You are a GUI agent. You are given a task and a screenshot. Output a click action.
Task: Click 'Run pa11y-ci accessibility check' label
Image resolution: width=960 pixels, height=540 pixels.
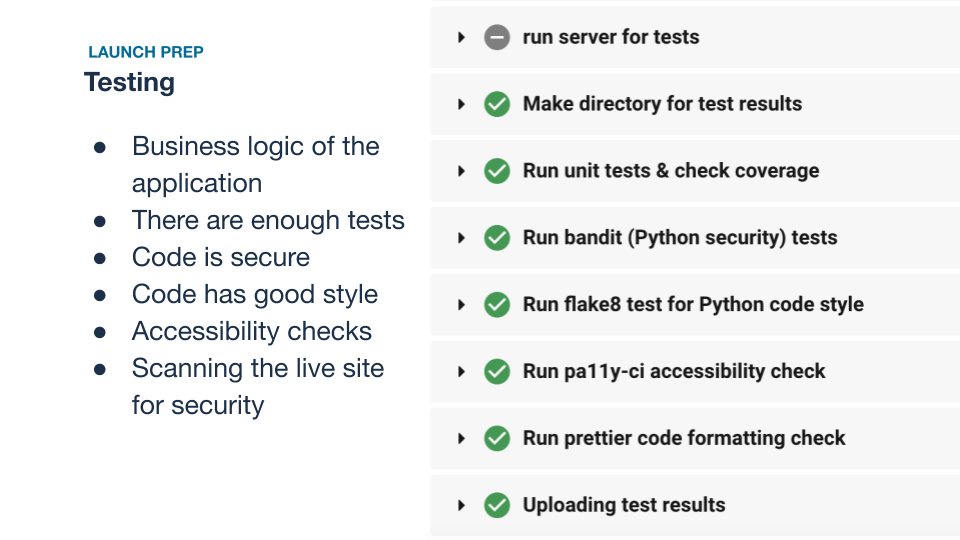tap(674, 372)
